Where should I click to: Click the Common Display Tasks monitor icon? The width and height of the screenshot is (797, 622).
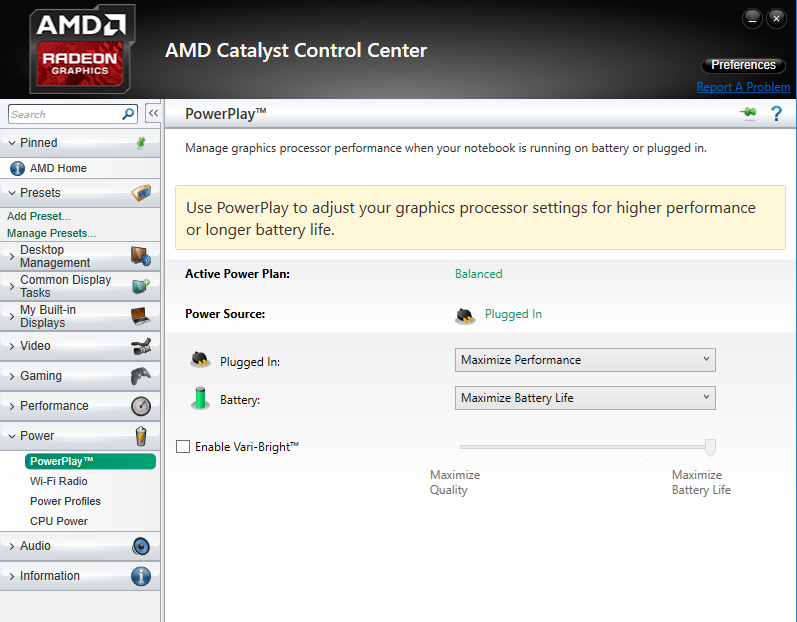click(141, 286)
